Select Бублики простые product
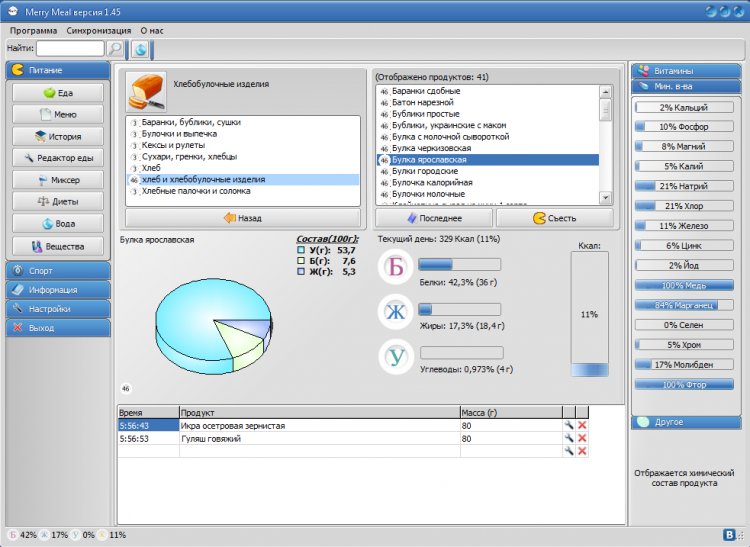The height and width of the screenshot is (547, 750). [x=488, y=114]
